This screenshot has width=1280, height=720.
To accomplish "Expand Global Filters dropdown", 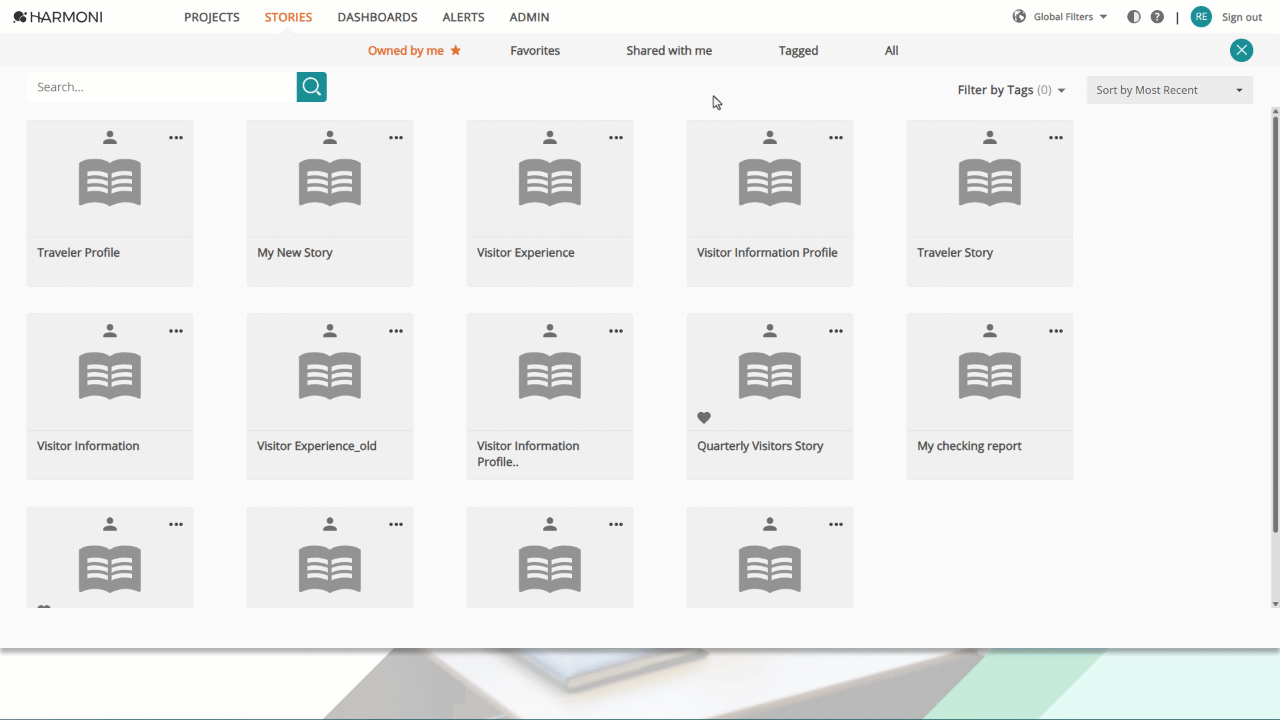I will click(1061, 17).
